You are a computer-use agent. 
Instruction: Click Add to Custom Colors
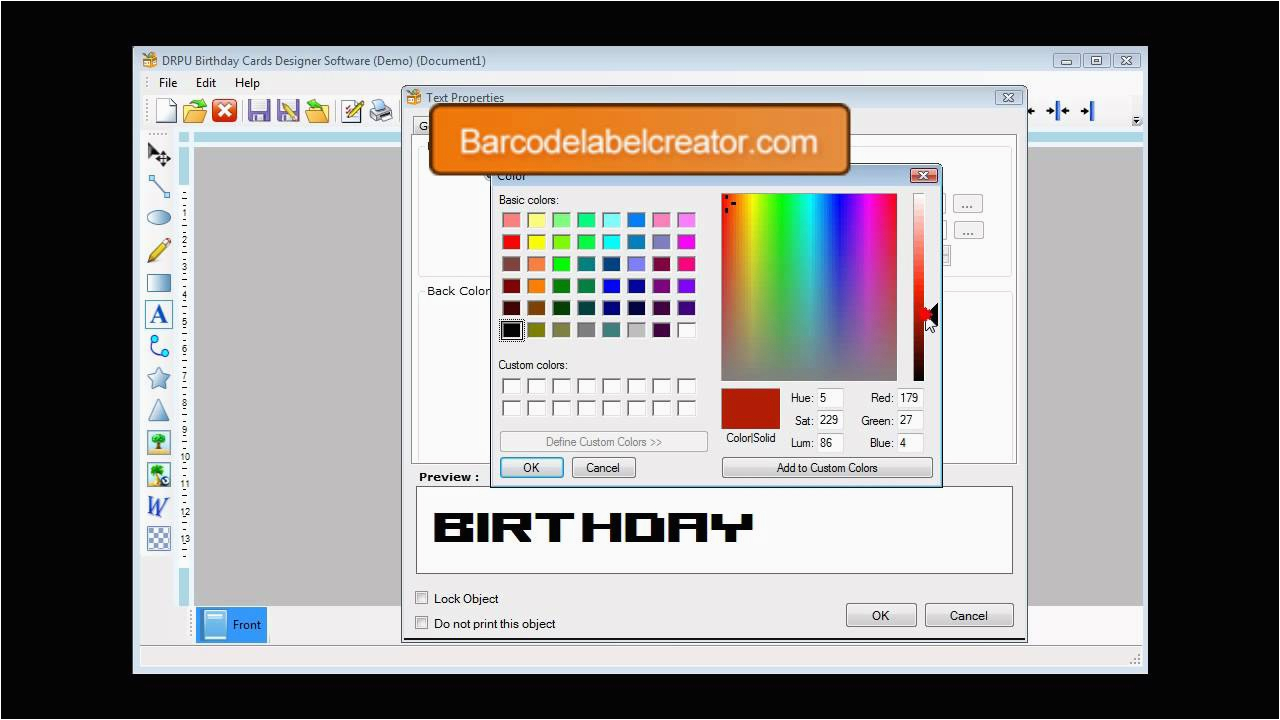pos(827,467)
